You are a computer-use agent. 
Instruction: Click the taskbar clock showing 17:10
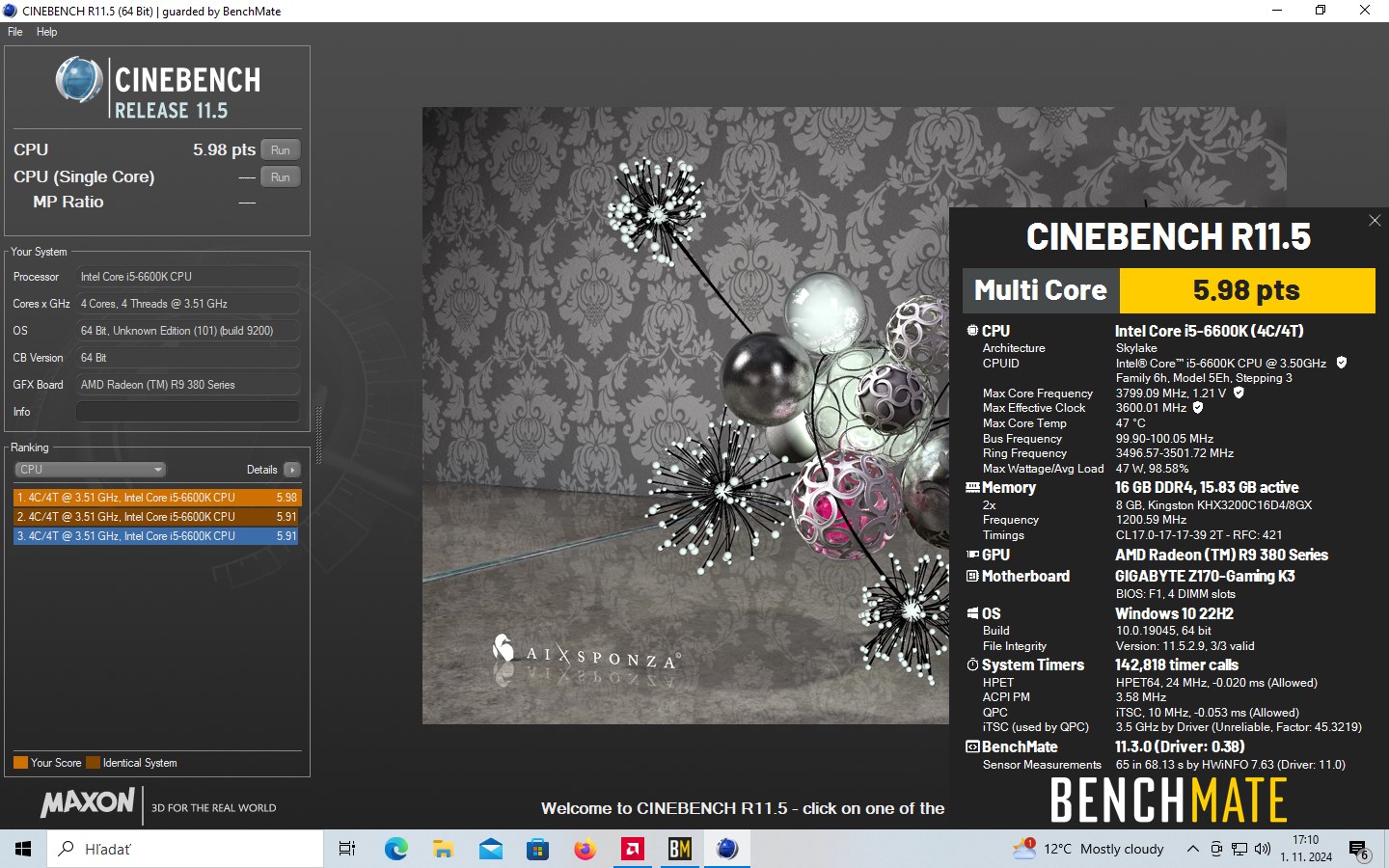coord(1306,849)
